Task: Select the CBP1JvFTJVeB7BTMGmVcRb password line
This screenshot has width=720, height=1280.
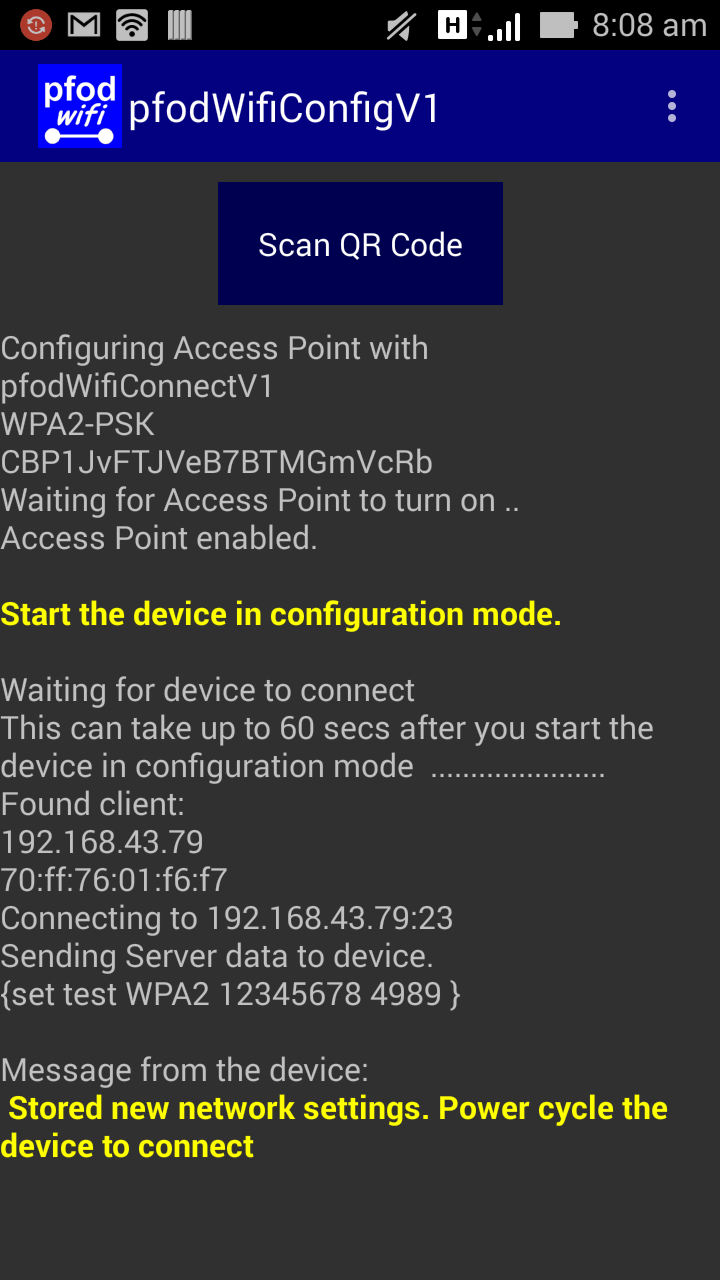Action: [x=217, y=463]
